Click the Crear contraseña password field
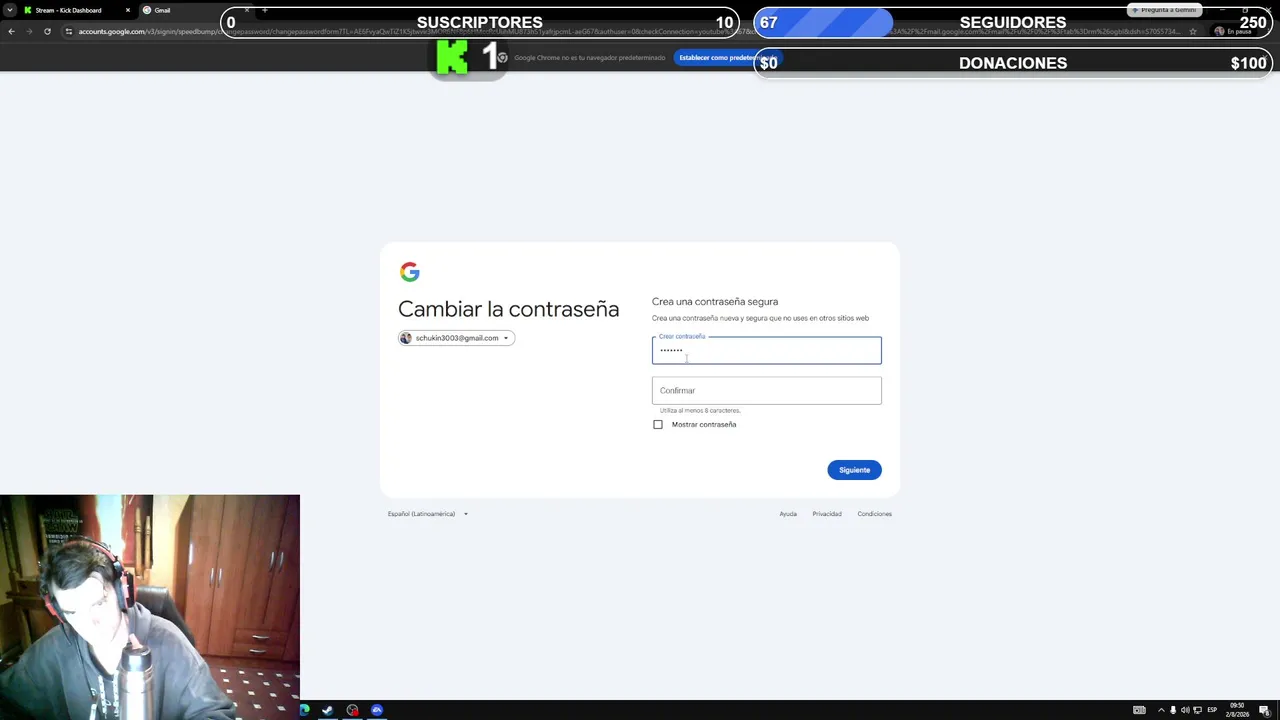This screenshot has width=1280, height=720. (767, 350)
